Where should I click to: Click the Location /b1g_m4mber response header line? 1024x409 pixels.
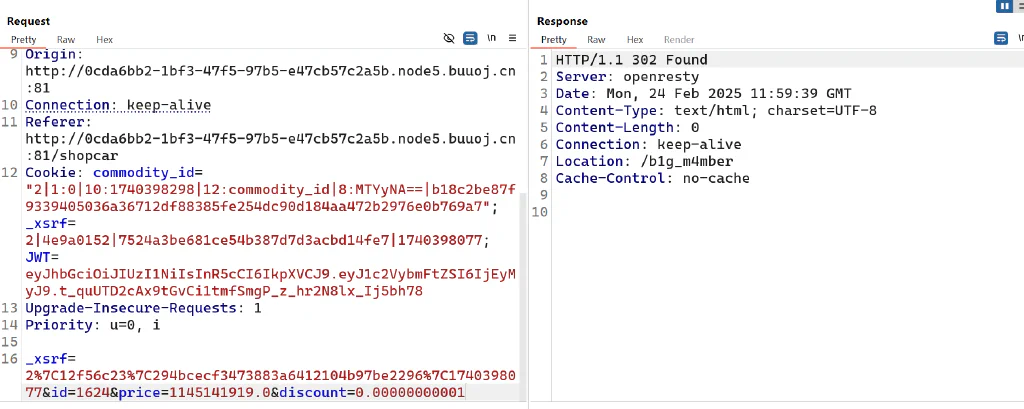(x=645, y=161)
